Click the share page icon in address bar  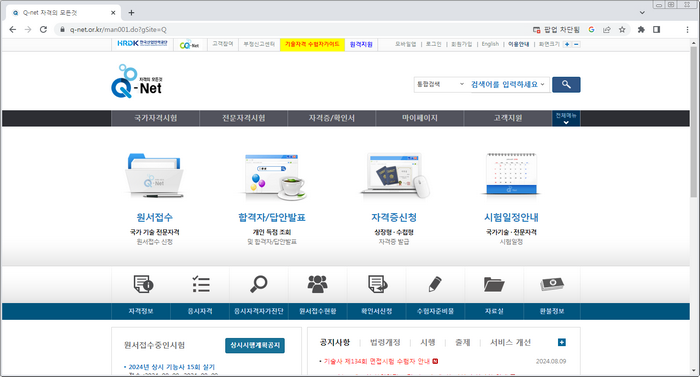tap(607, 29)
